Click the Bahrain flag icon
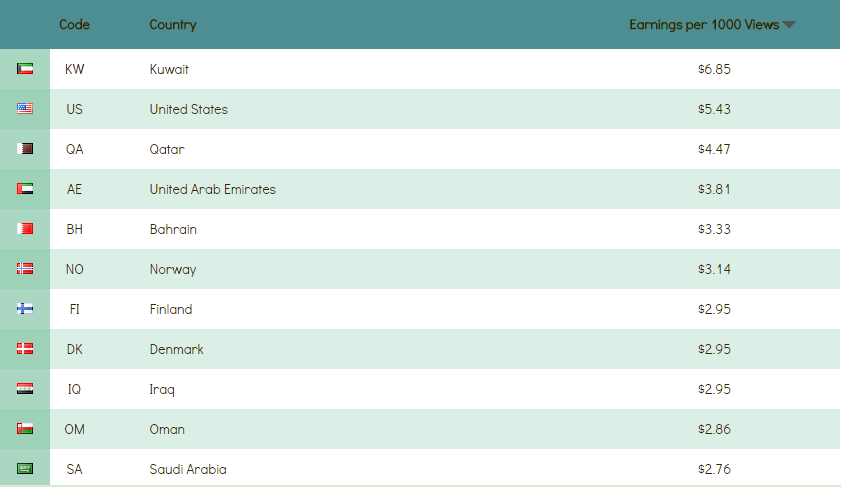The width and height of the screenshot is (841, 487). pos(25,229)
